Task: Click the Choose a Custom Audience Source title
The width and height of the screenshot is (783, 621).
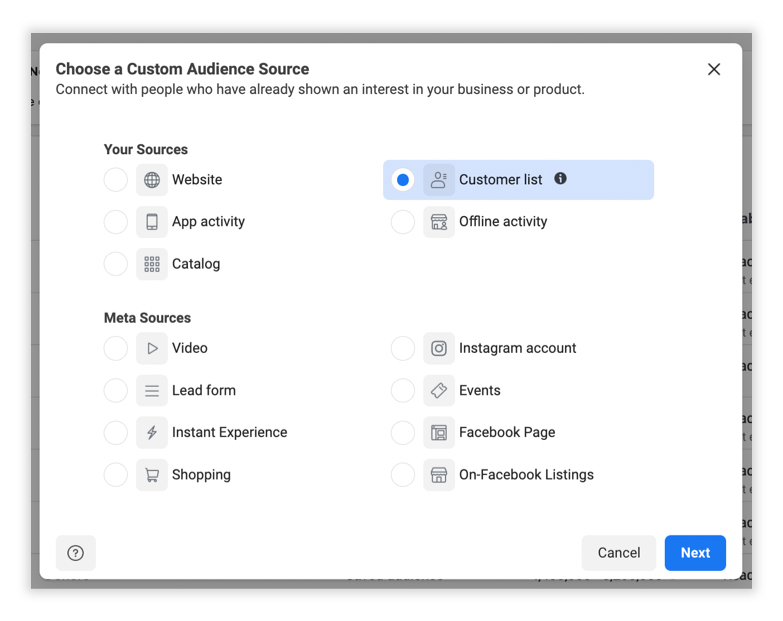Action: pos(182,69)
